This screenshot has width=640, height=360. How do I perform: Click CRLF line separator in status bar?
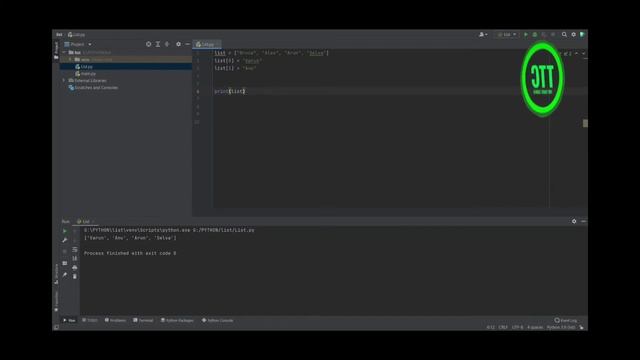click(x=503, y=327)
